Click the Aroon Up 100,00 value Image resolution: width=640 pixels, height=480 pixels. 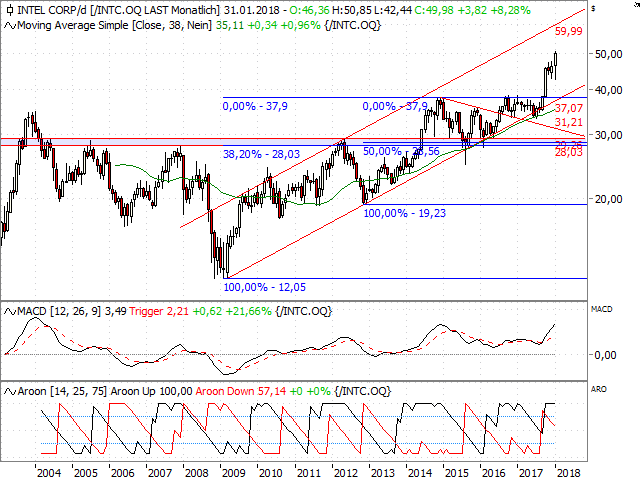point(151,391)
